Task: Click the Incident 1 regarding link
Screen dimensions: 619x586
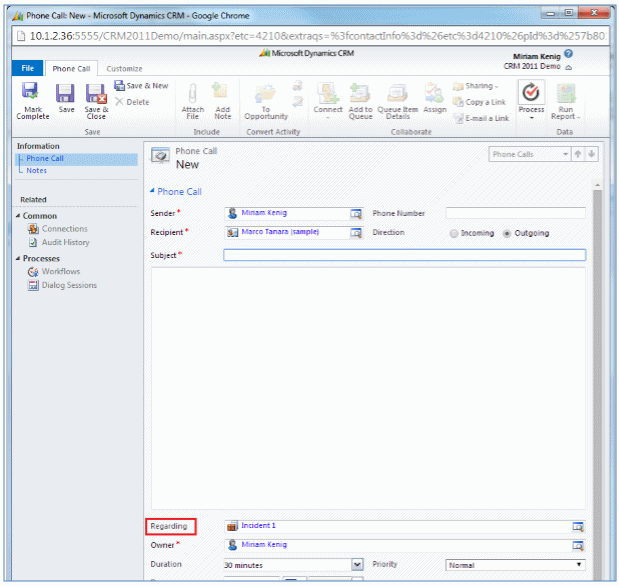Action: 258,526
